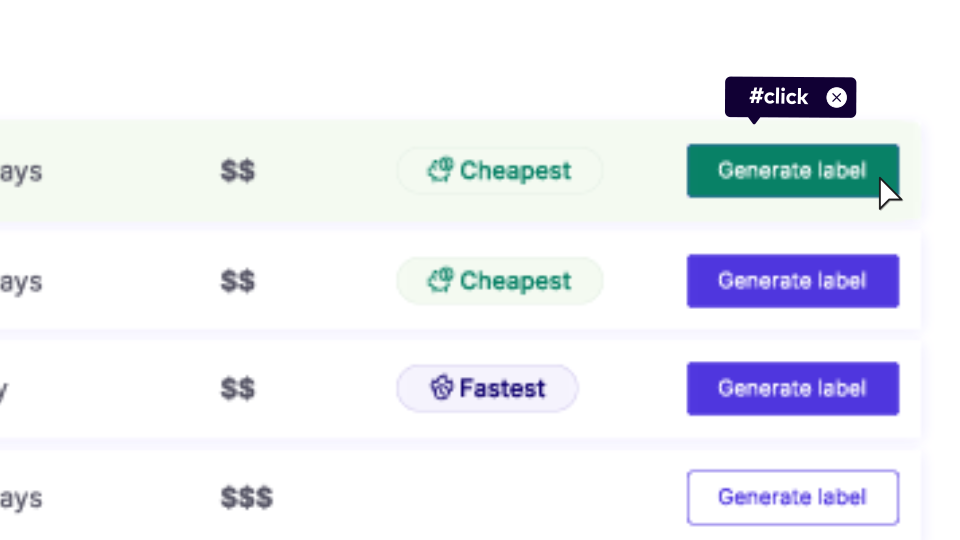Click the icon inside Fastest badge

tap(442, 388)
